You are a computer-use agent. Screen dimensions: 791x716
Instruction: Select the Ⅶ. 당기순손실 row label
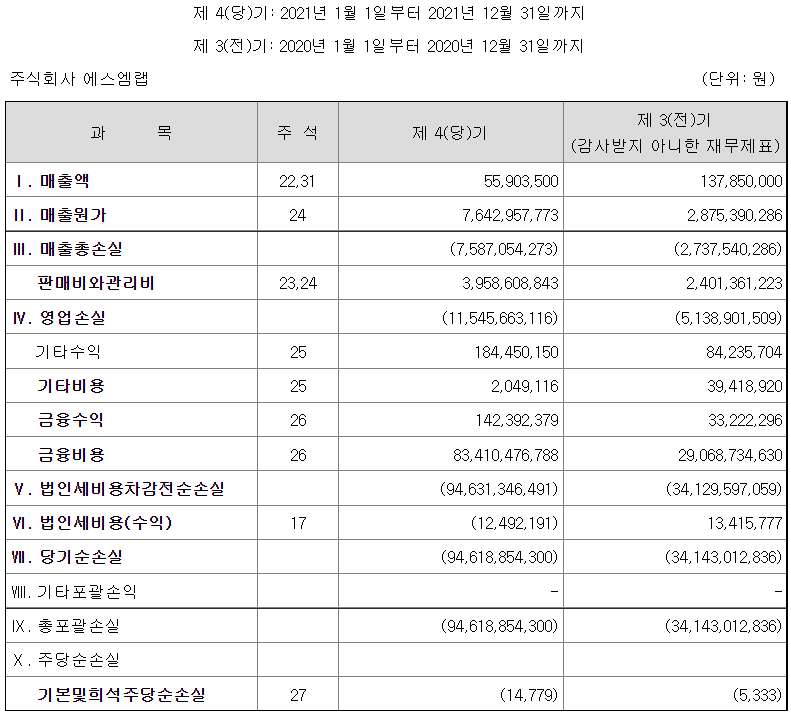[x=67, y=557]
